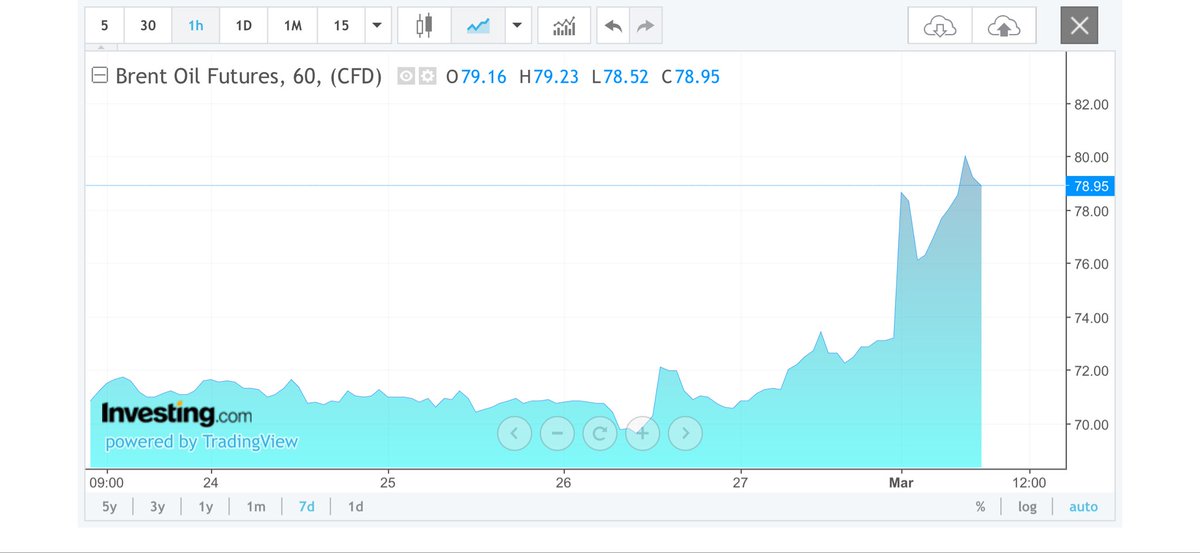This screenshot has height=553, width=1200.
Task: Expand the chart style dropdown
Action: tap(516, 25)
